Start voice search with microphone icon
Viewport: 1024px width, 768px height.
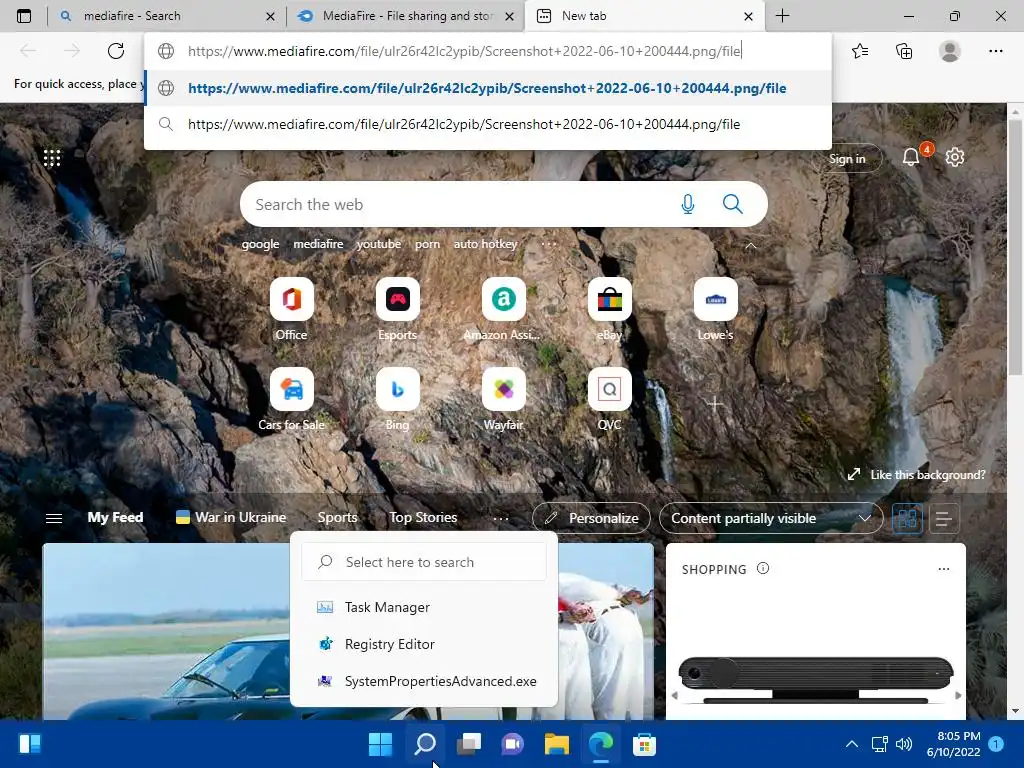[x=688, y=204]
